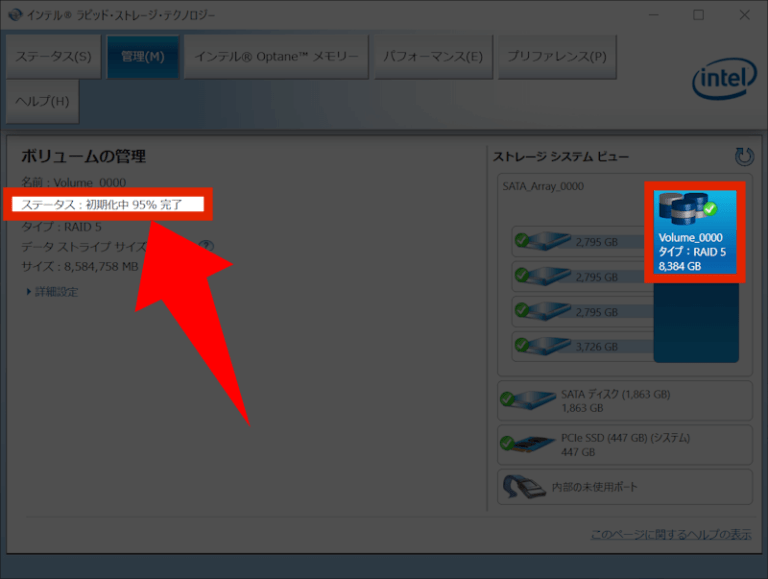
Task: Refresh the storage system view
Action: (743, 157)
